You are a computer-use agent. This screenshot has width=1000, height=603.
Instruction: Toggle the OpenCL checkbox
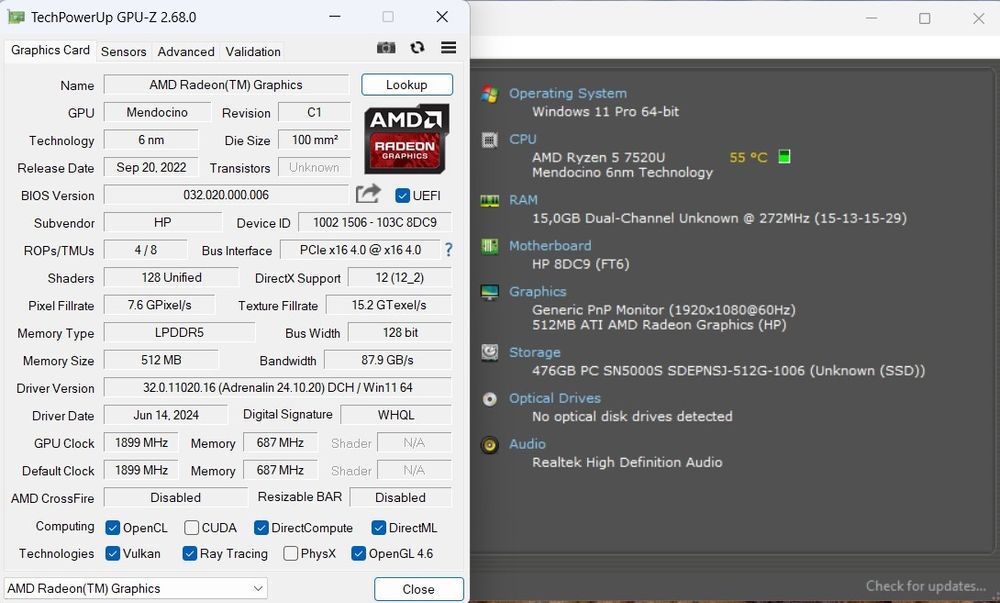tap(113, 528)
